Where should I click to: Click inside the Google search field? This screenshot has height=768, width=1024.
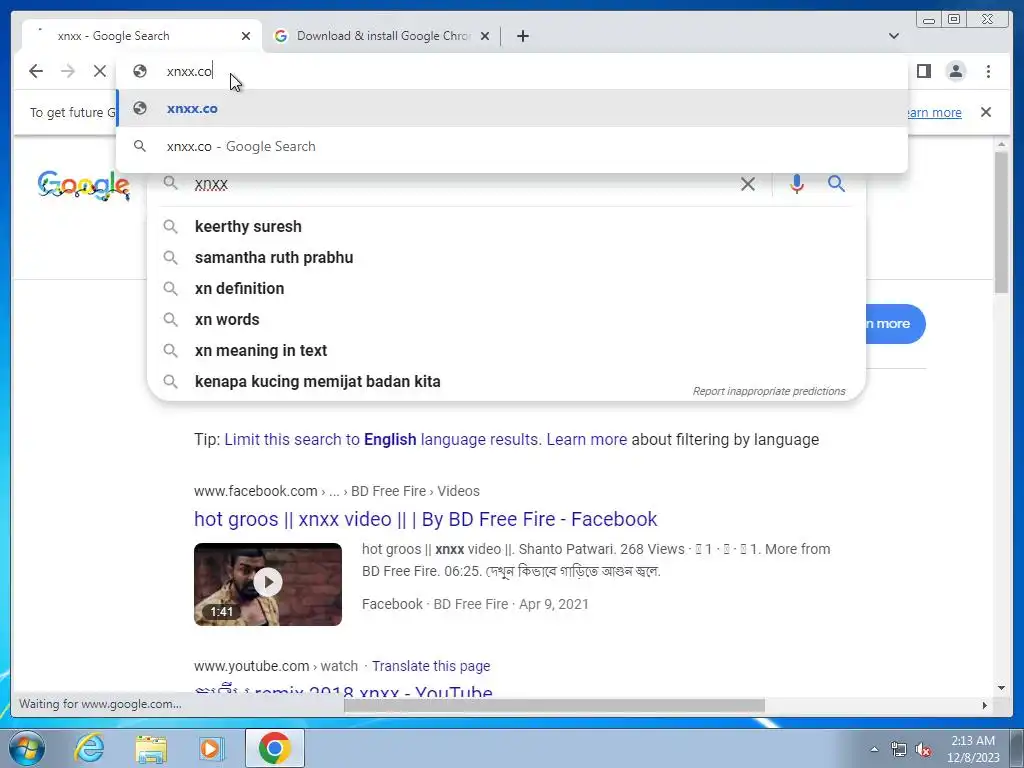tap(457, 184)
